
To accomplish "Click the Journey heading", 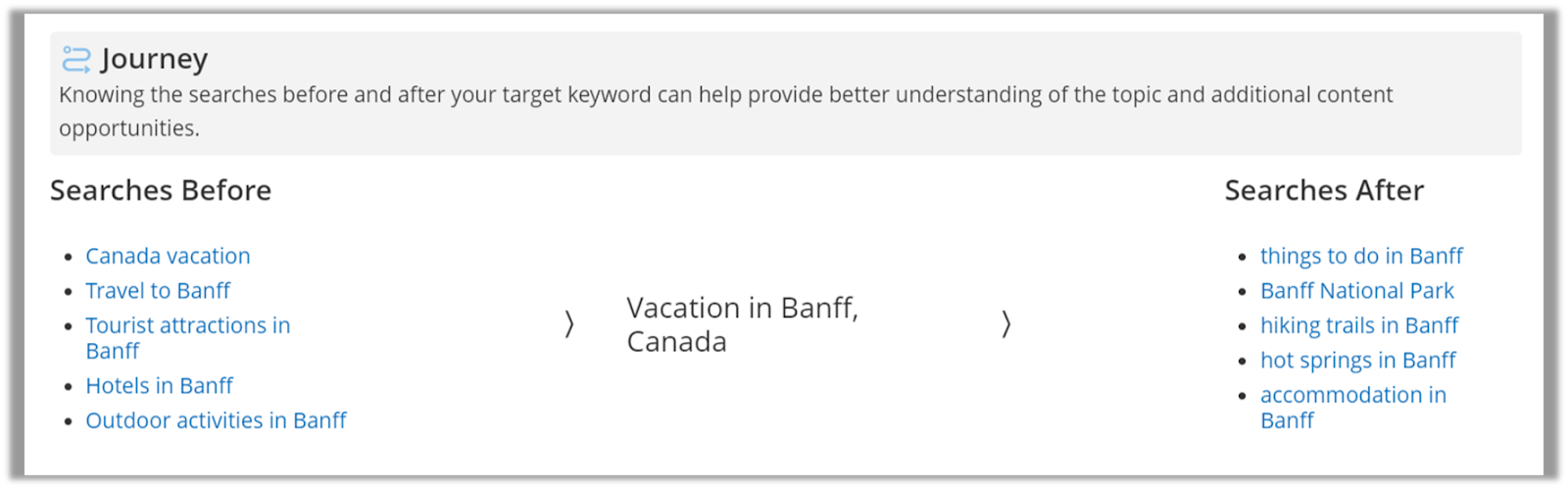I will [x=154, y=59].
